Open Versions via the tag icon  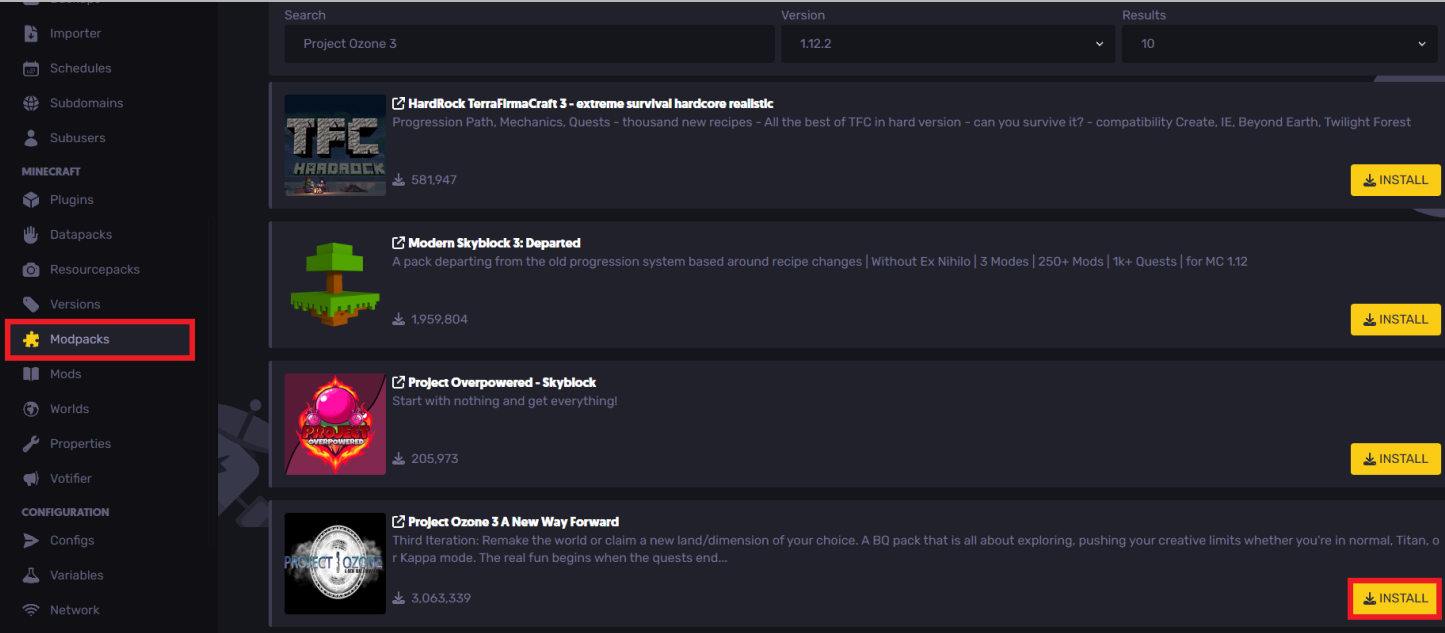31,304
